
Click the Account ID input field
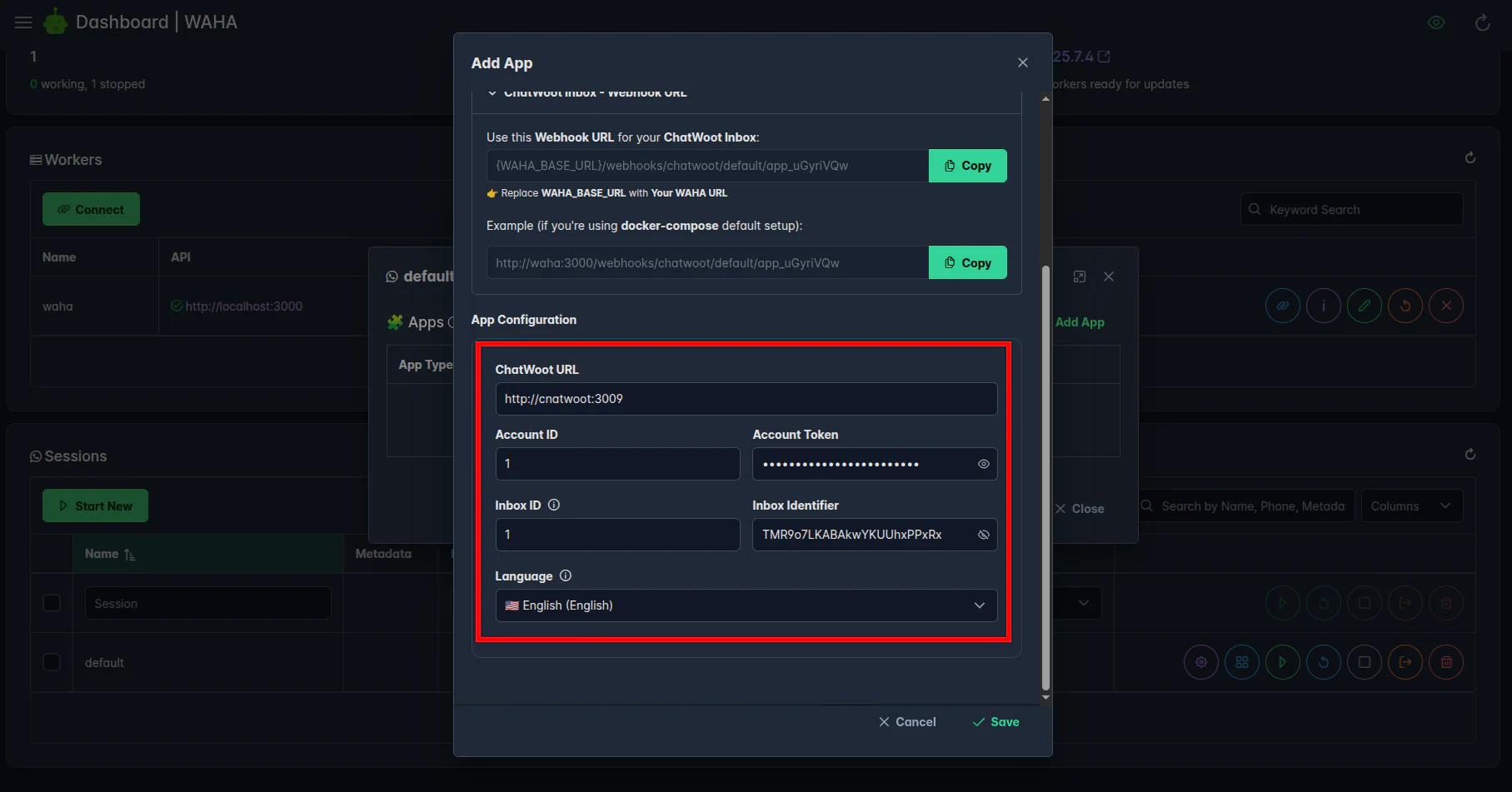(617, 464)
